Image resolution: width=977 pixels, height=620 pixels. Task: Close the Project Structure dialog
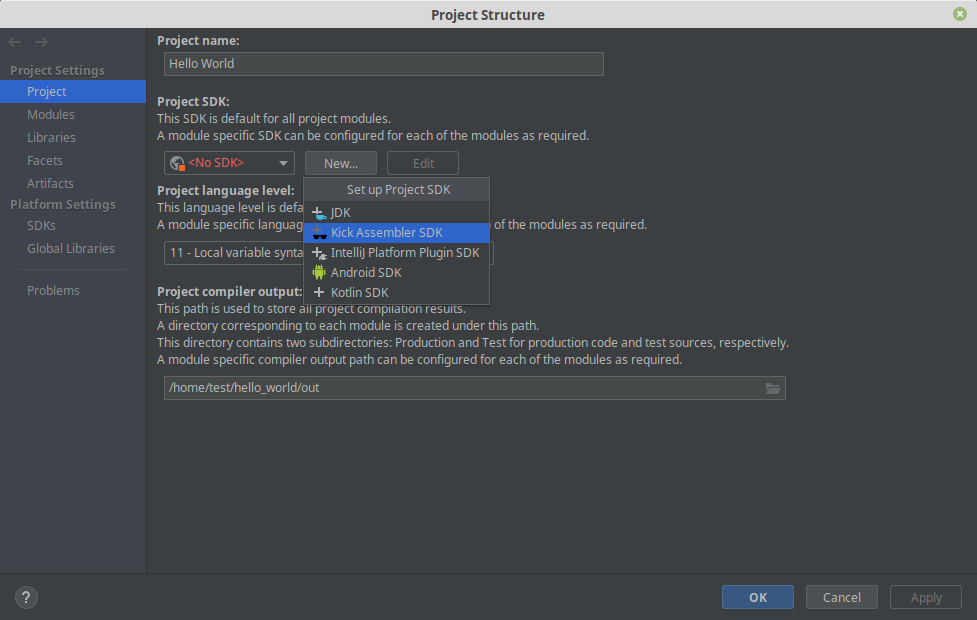(x=960, y=14)
